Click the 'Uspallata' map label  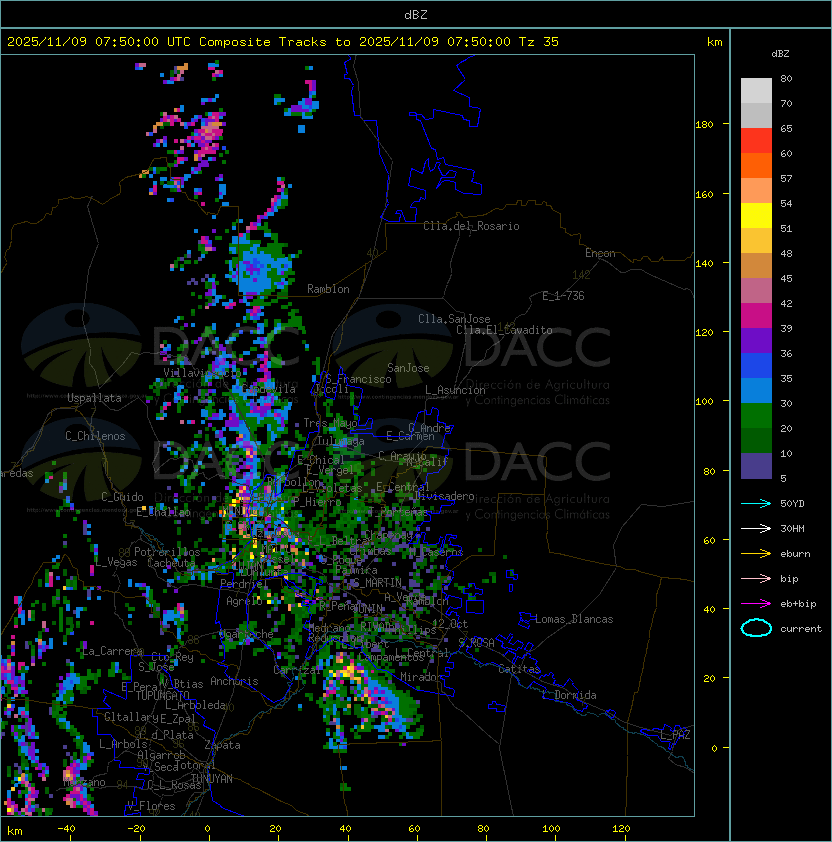pos(94,398)
